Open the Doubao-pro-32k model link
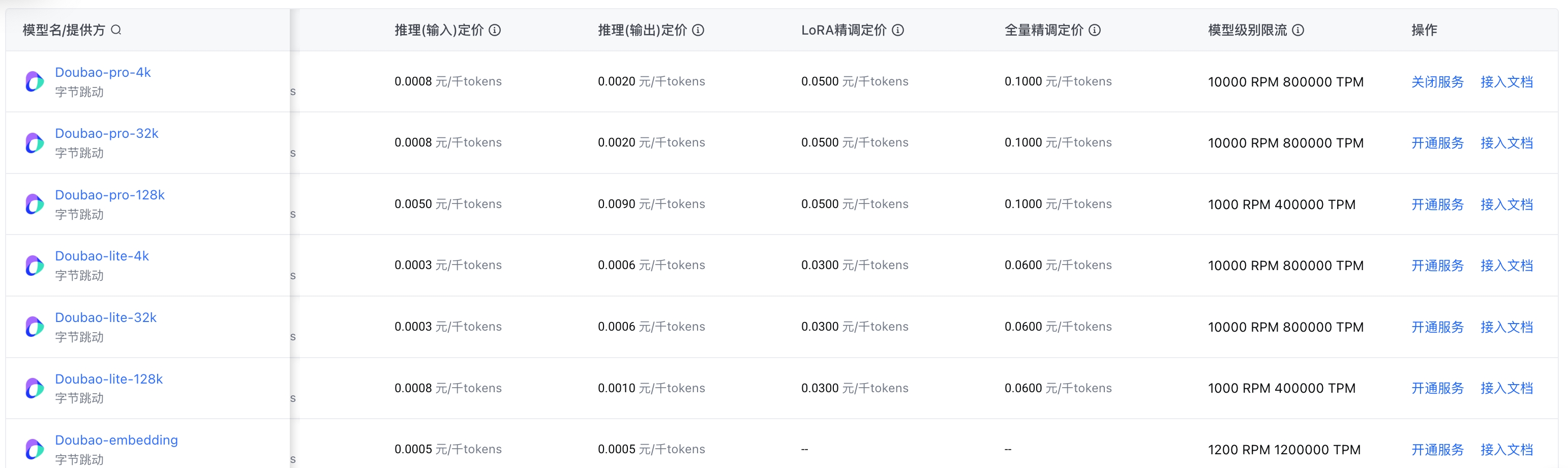This screenshot has width=1568, height=468. [x=107, y=133]
